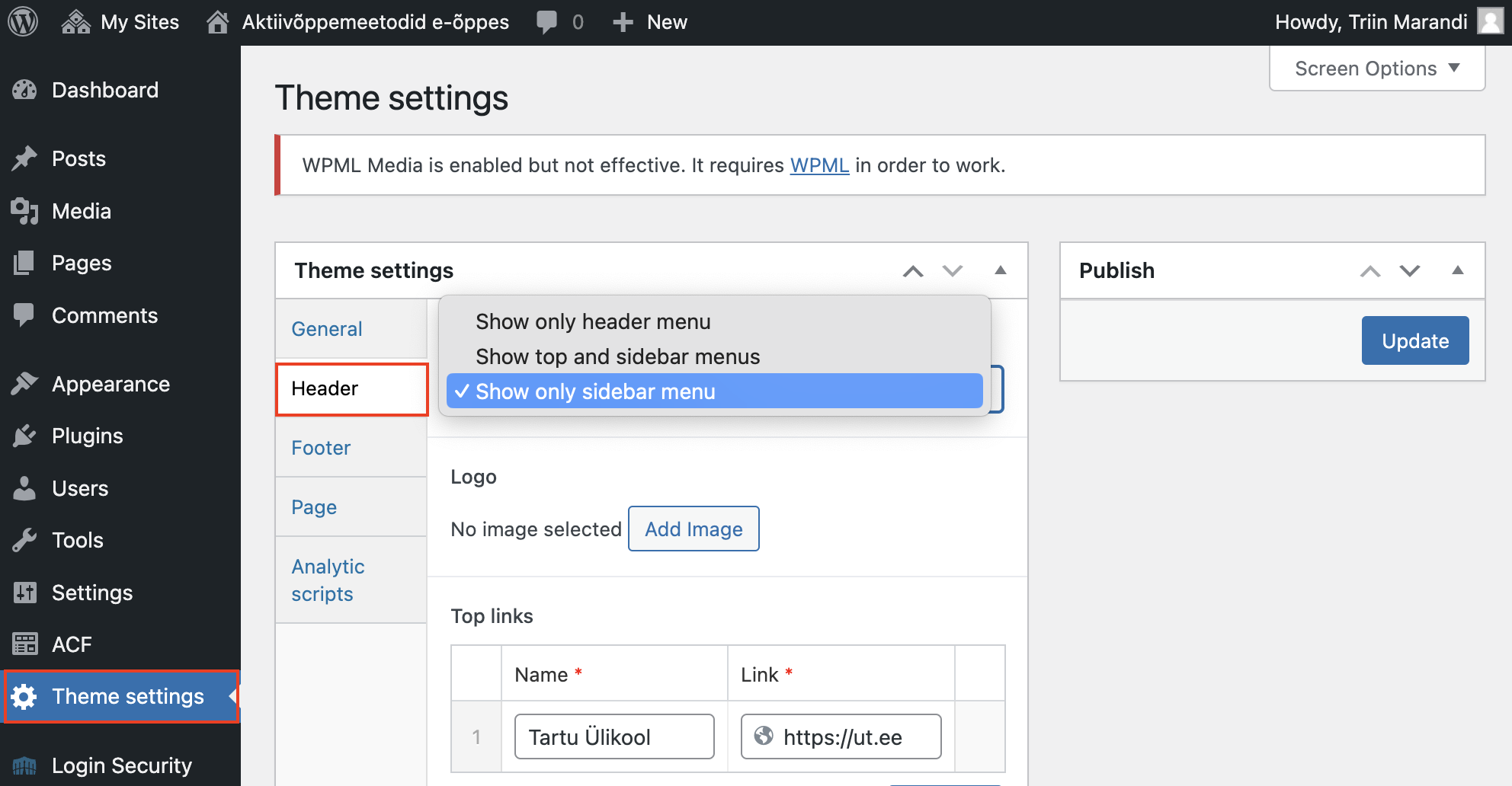Click the Tartu Ülikool name field
Screen dimensions: 1512x786
point(613,736)
